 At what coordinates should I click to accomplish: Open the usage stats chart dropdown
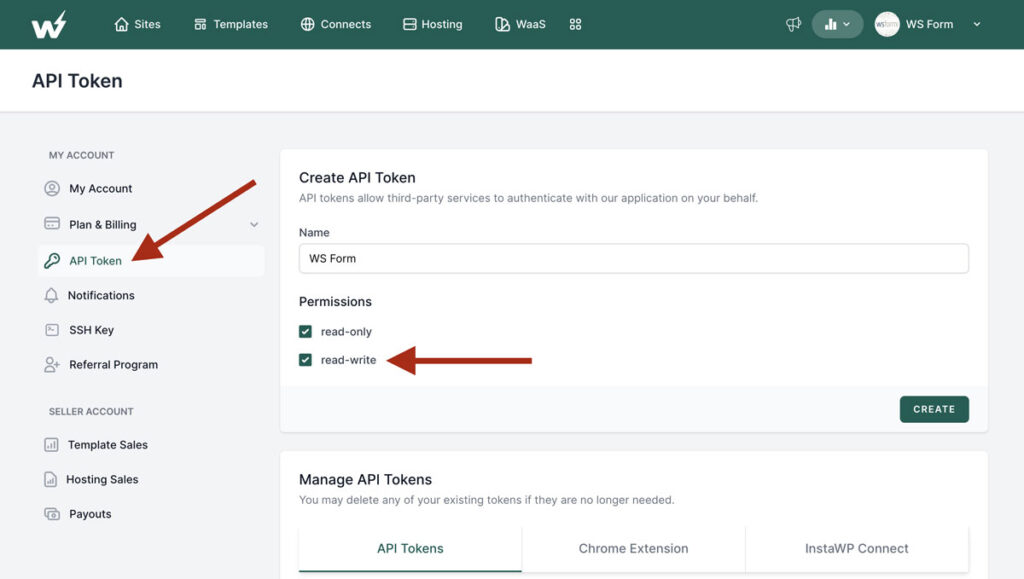tap(837, 24)
